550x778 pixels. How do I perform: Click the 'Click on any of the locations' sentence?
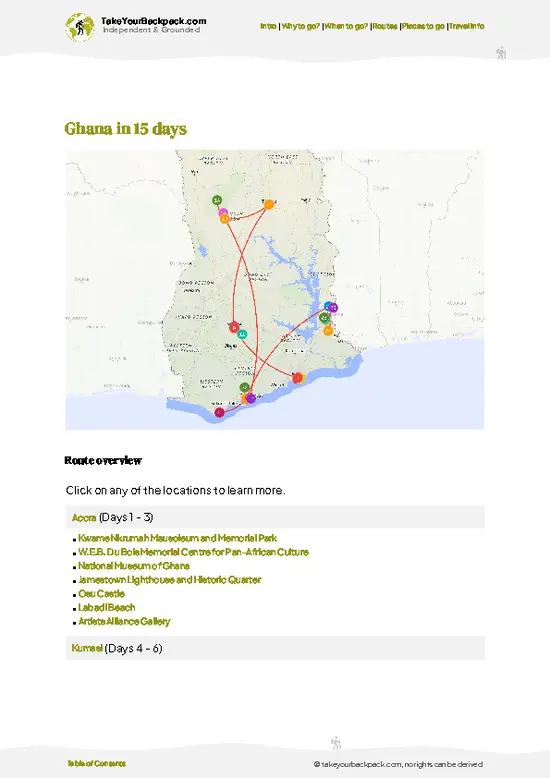tap(175, 490)
